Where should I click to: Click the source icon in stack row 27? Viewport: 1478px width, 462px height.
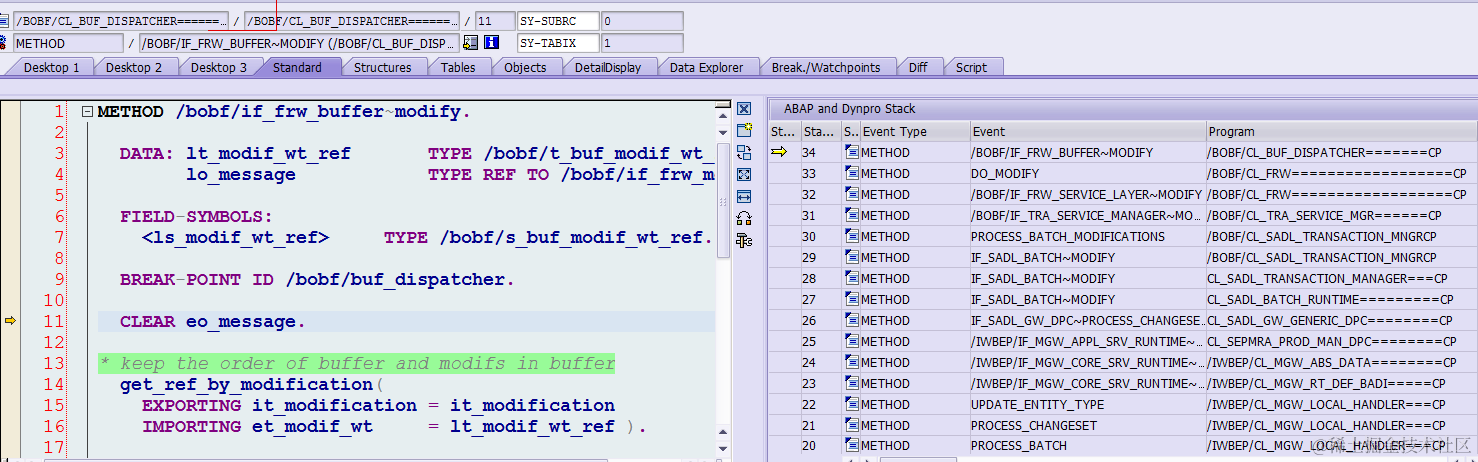[851, 299]
